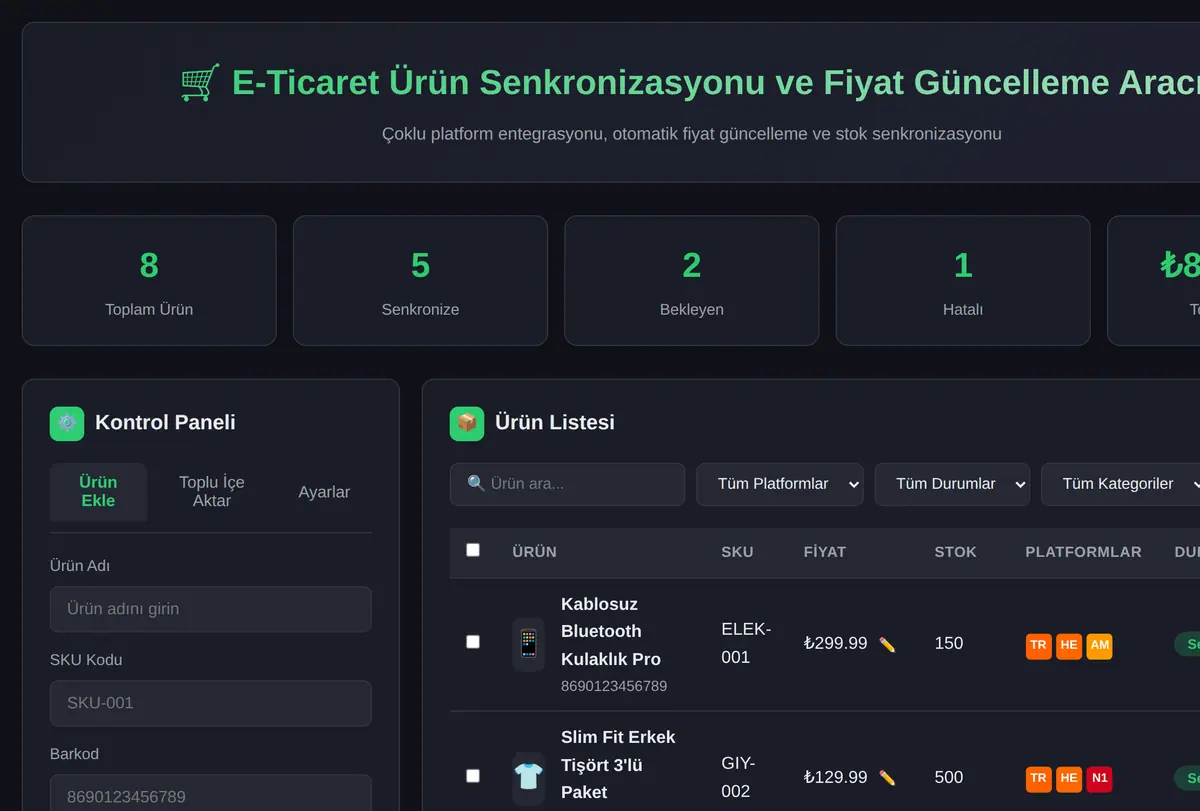The image size is (1200, 811).
Task: Sort by the FİYAT column header
Action: click(x=825, y=552)
